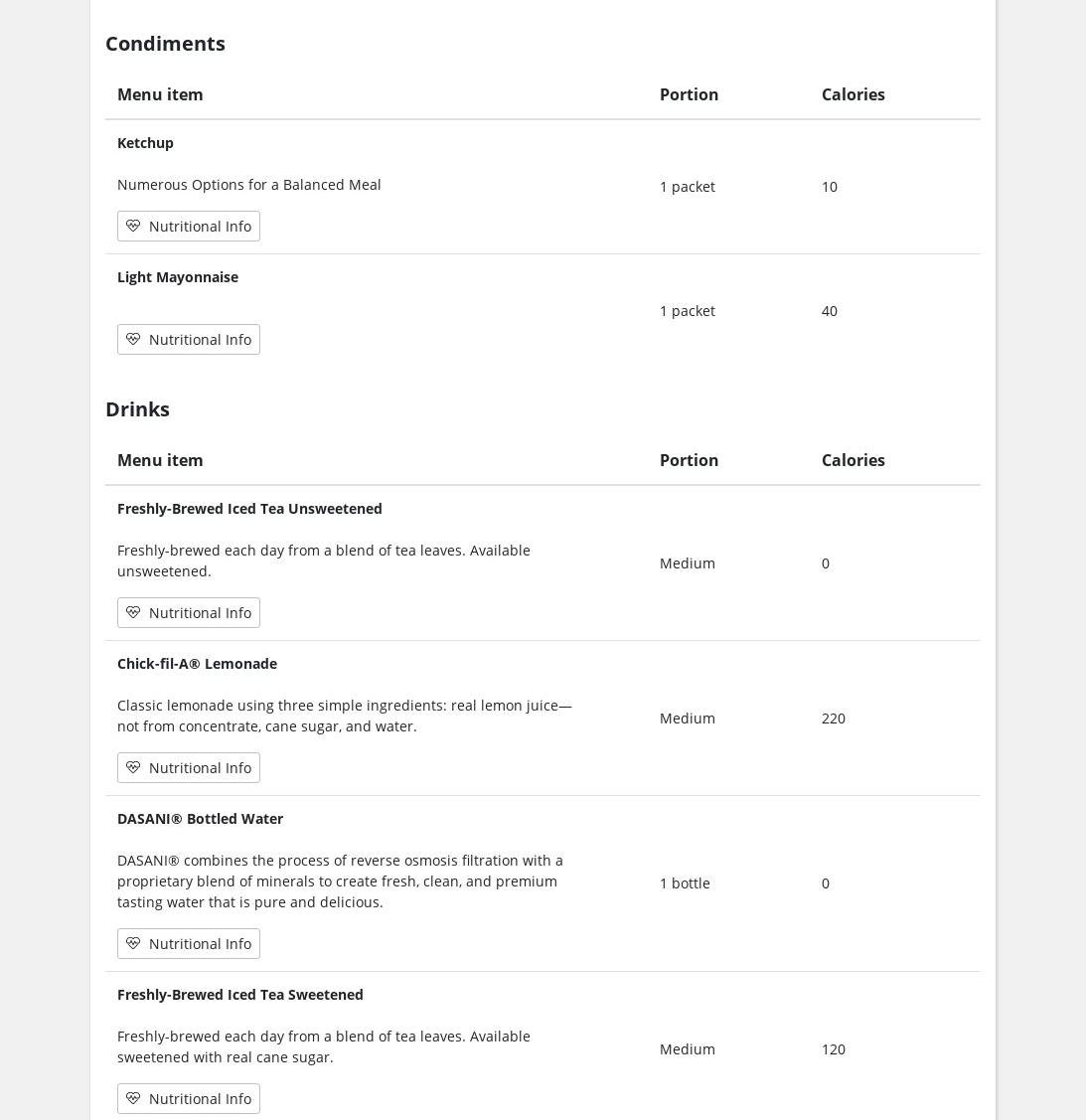Click the Condiments section heading
The width and height of the screenshot is (1086, 1120).
[x=165, y=43]
